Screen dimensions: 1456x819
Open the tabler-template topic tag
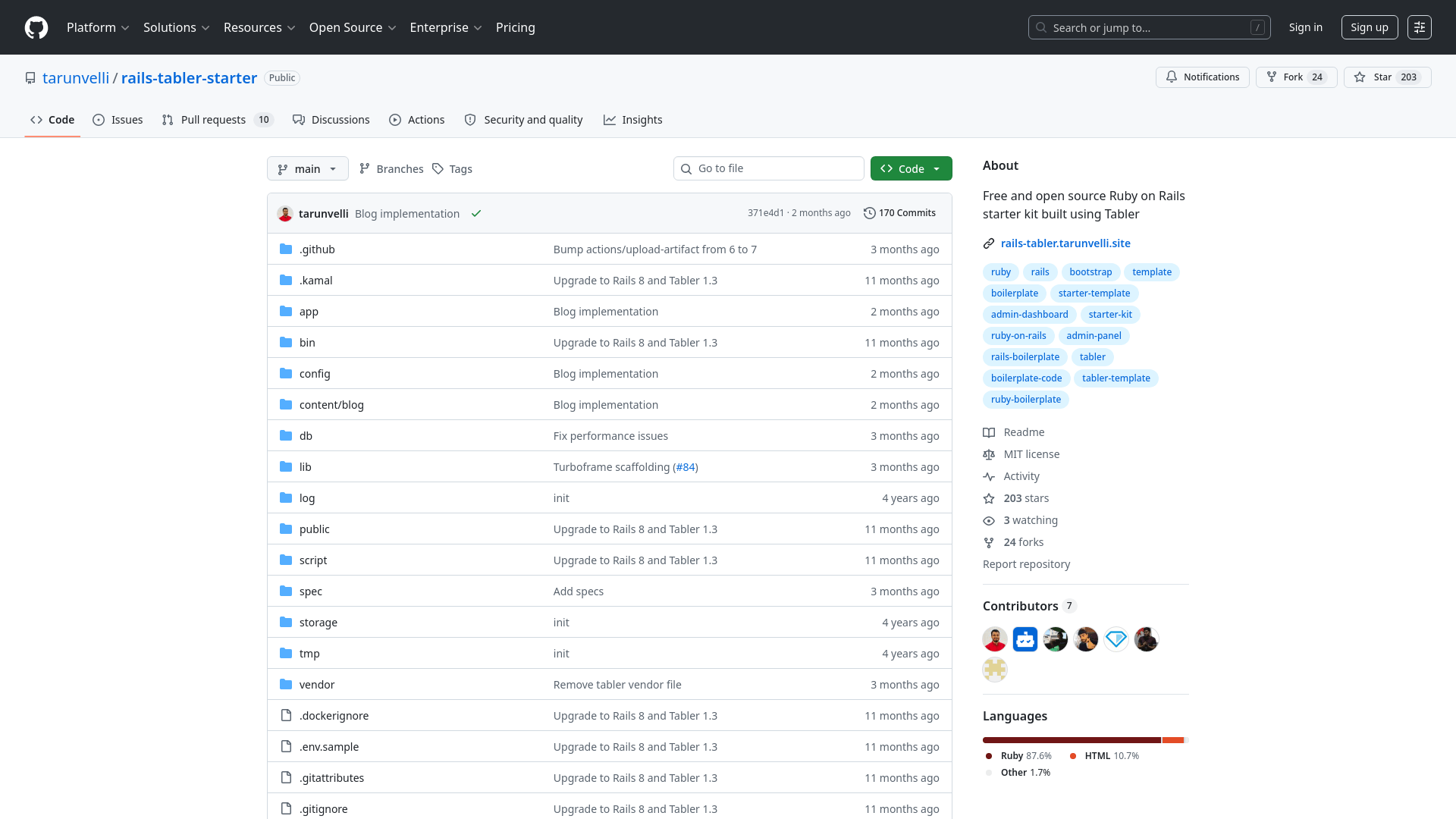(x=1116, y=378)
